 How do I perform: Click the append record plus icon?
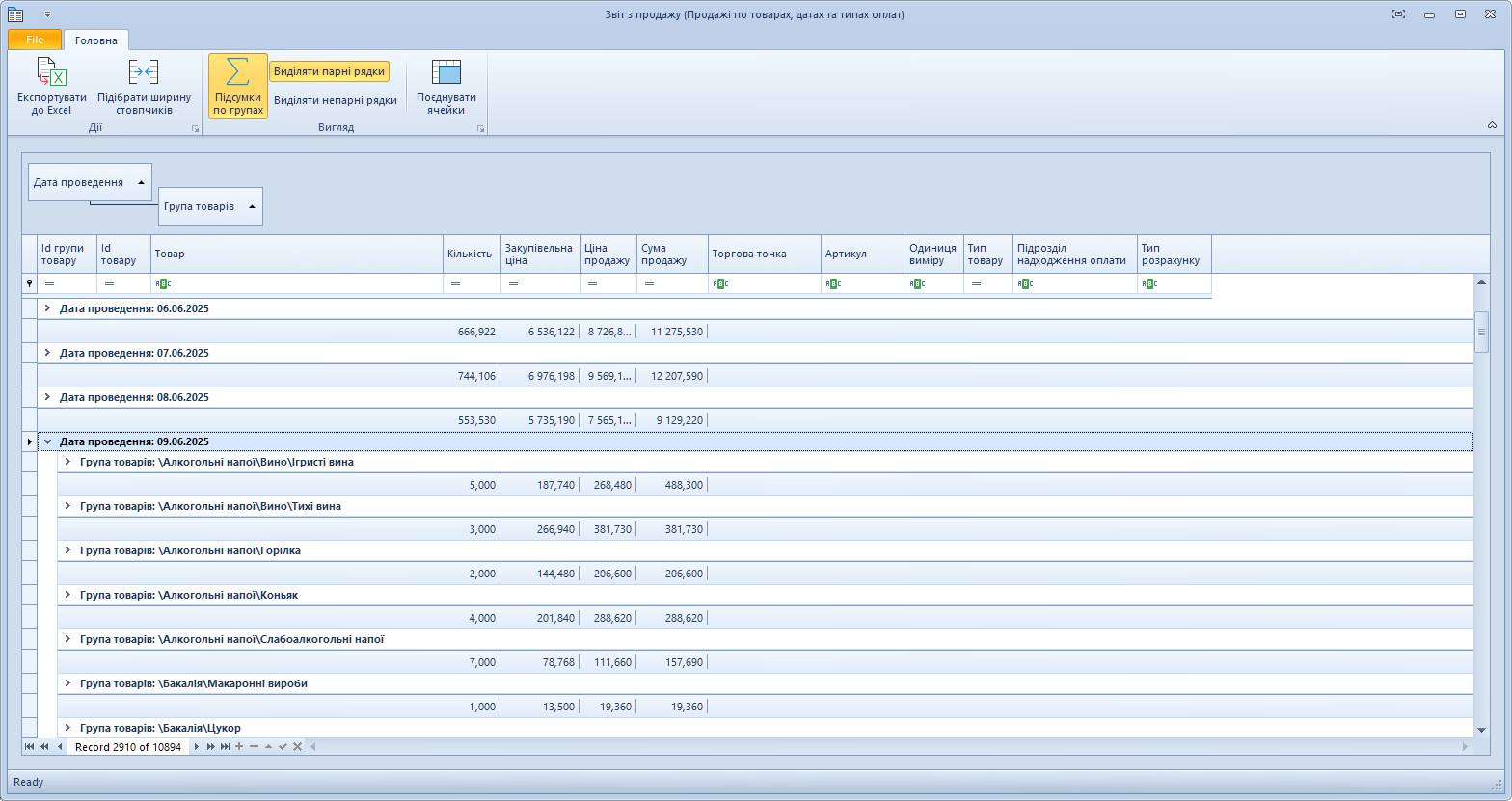tap(239, 747)
